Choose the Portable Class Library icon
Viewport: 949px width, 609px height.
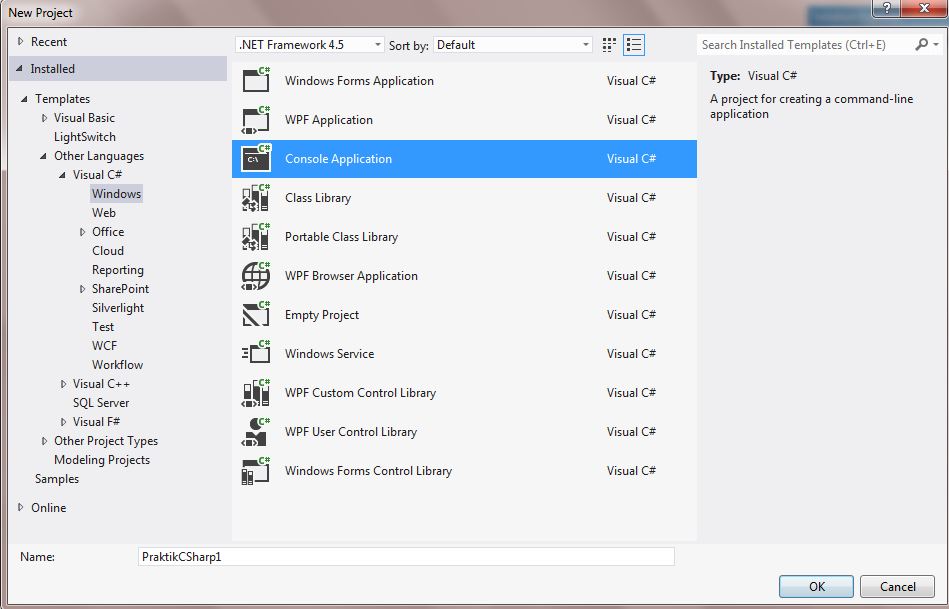(256, 237)
